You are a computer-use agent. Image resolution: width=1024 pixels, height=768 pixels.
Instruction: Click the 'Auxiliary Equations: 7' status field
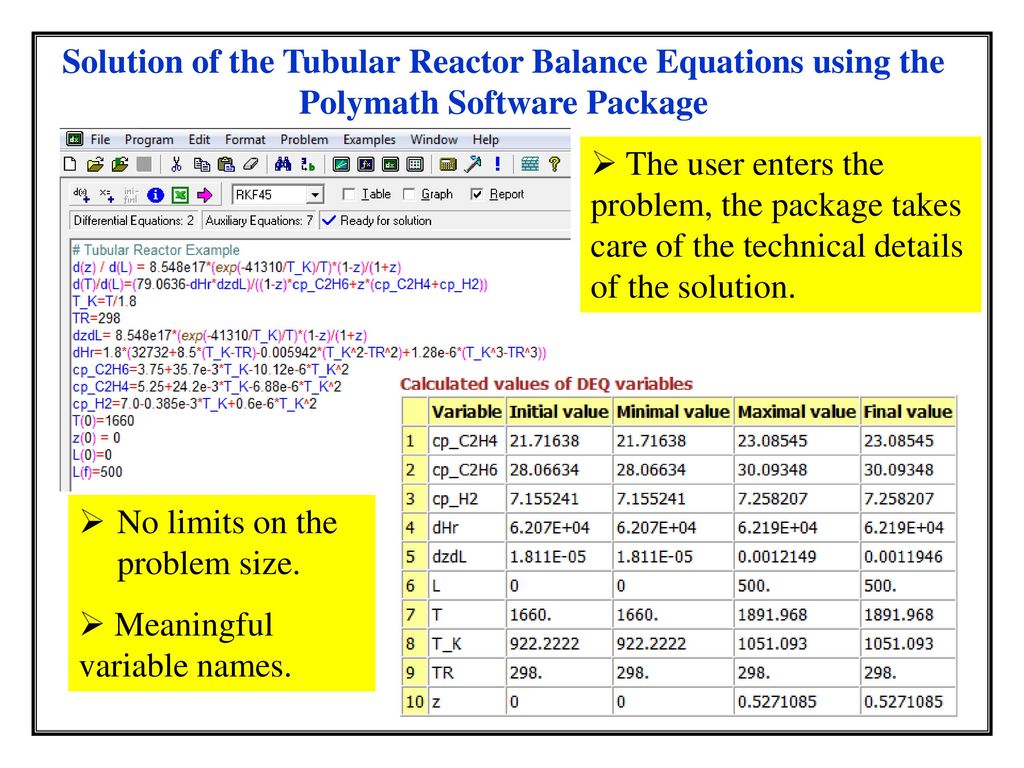pos(259,221)
